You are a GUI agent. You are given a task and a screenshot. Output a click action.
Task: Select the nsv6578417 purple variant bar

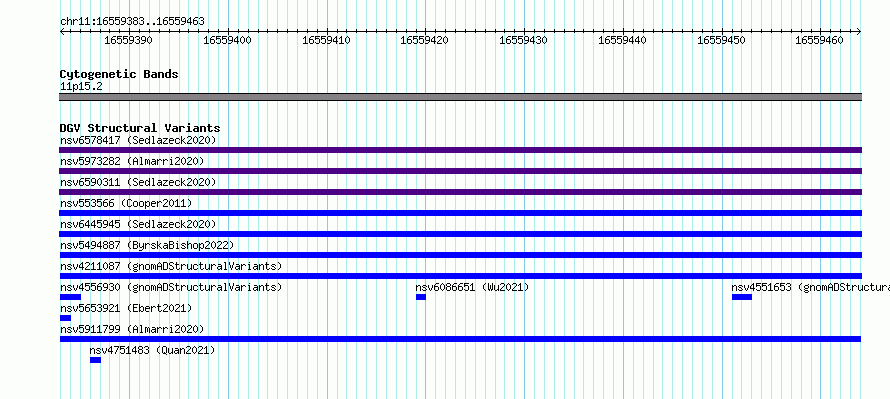pos(460,150)
